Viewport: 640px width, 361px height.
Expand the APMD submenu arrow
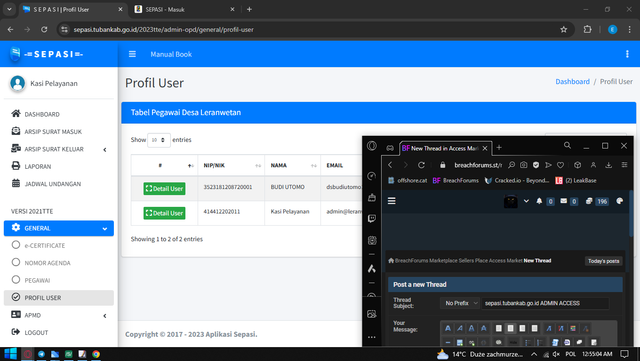tap(105, 316)
